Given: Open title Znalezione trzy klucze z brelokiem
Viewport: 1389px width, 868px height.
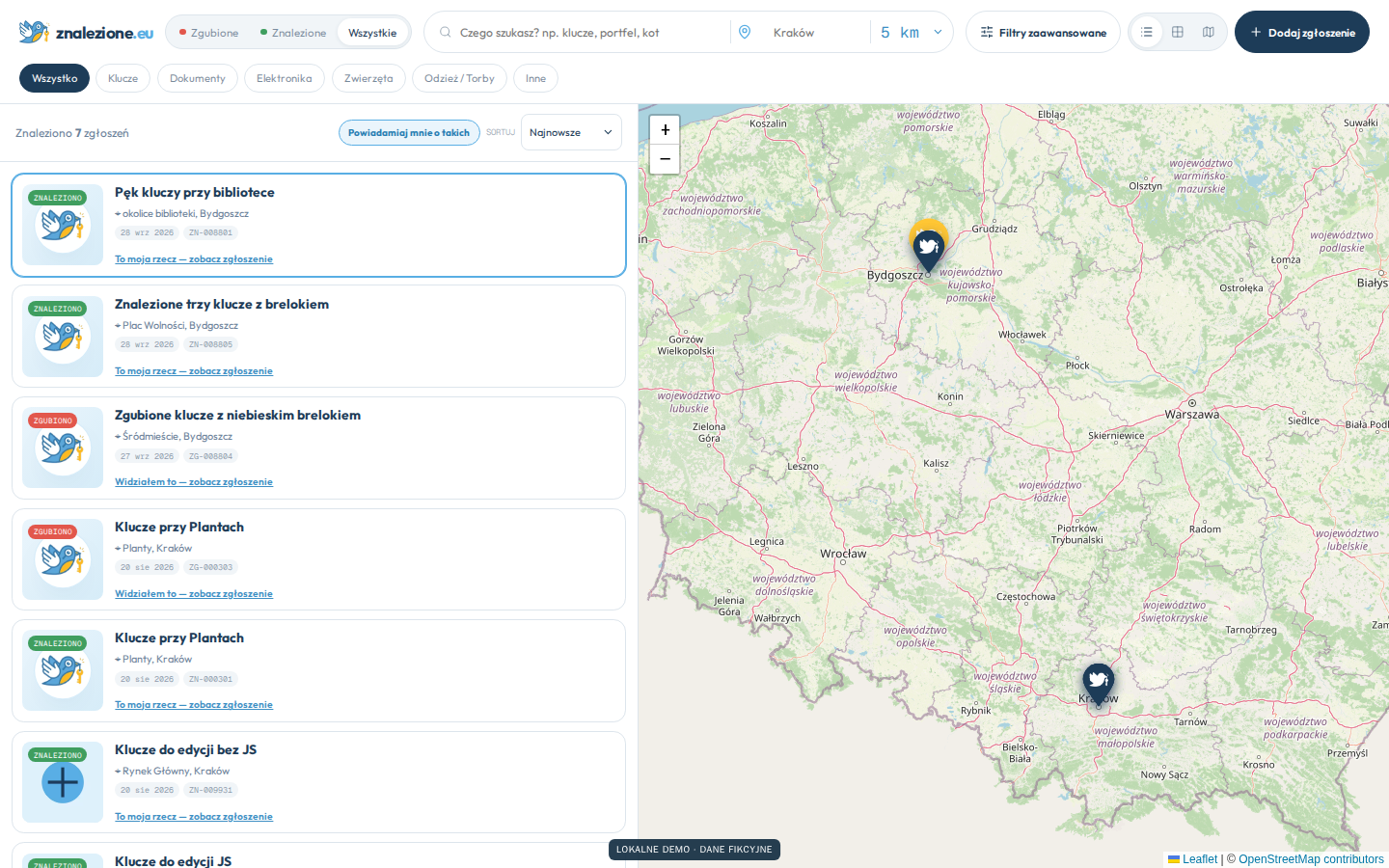Looking at the screenshot, I should [222, 304].
